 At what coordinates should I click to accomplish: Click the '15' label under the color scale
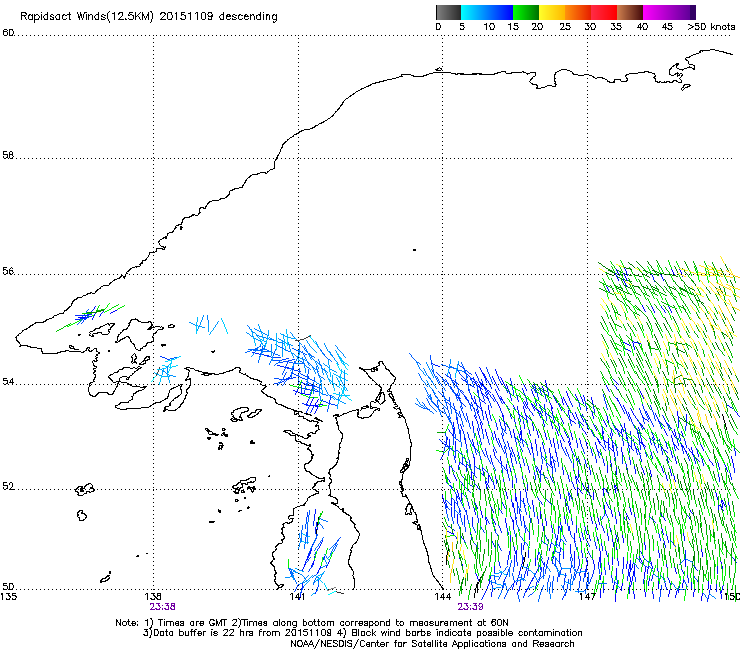pyautogui.click(x=513, y=27)
